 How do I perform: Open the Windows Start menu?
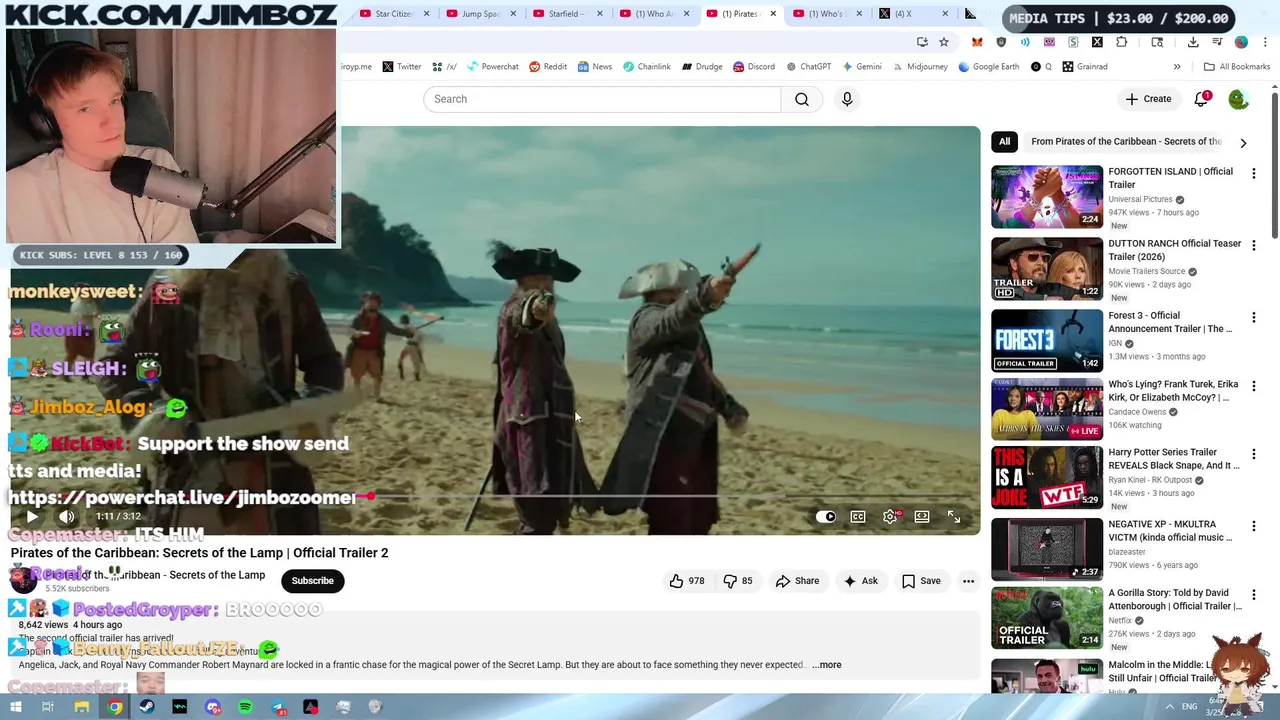(x=15, y=707)
